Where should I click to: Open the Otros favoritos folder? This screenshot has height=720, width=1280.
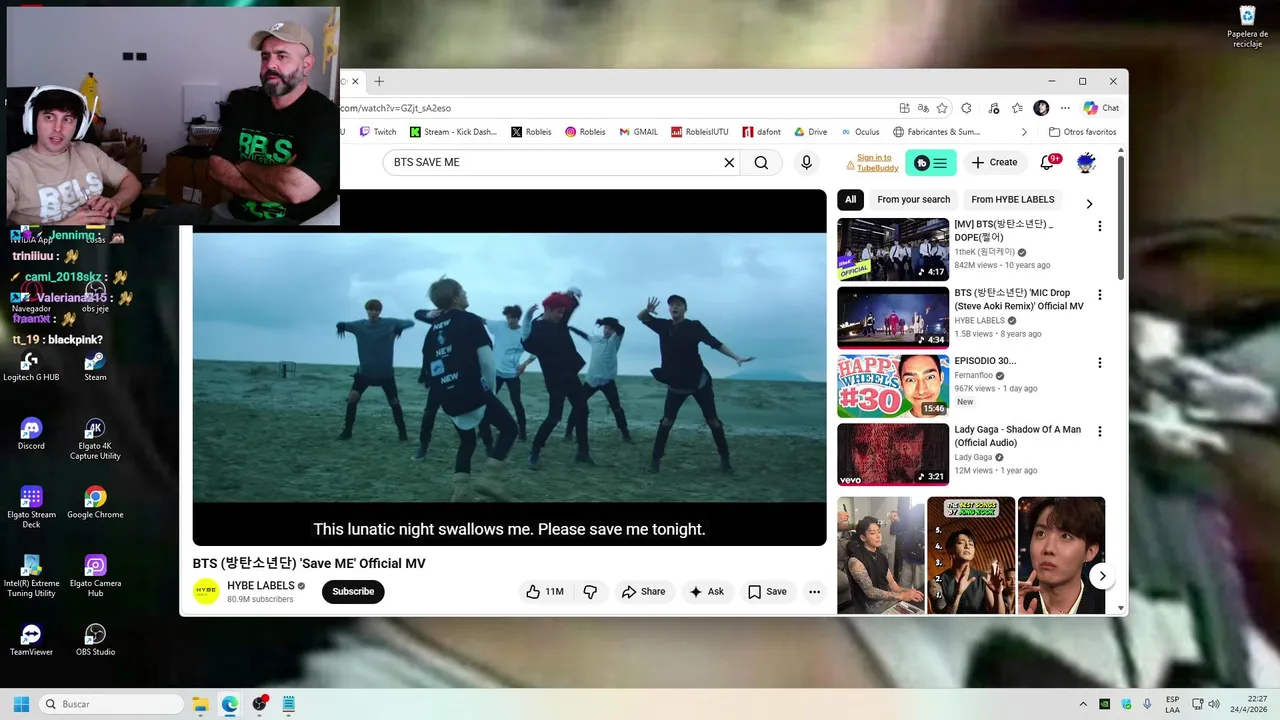pos(1082,132)
